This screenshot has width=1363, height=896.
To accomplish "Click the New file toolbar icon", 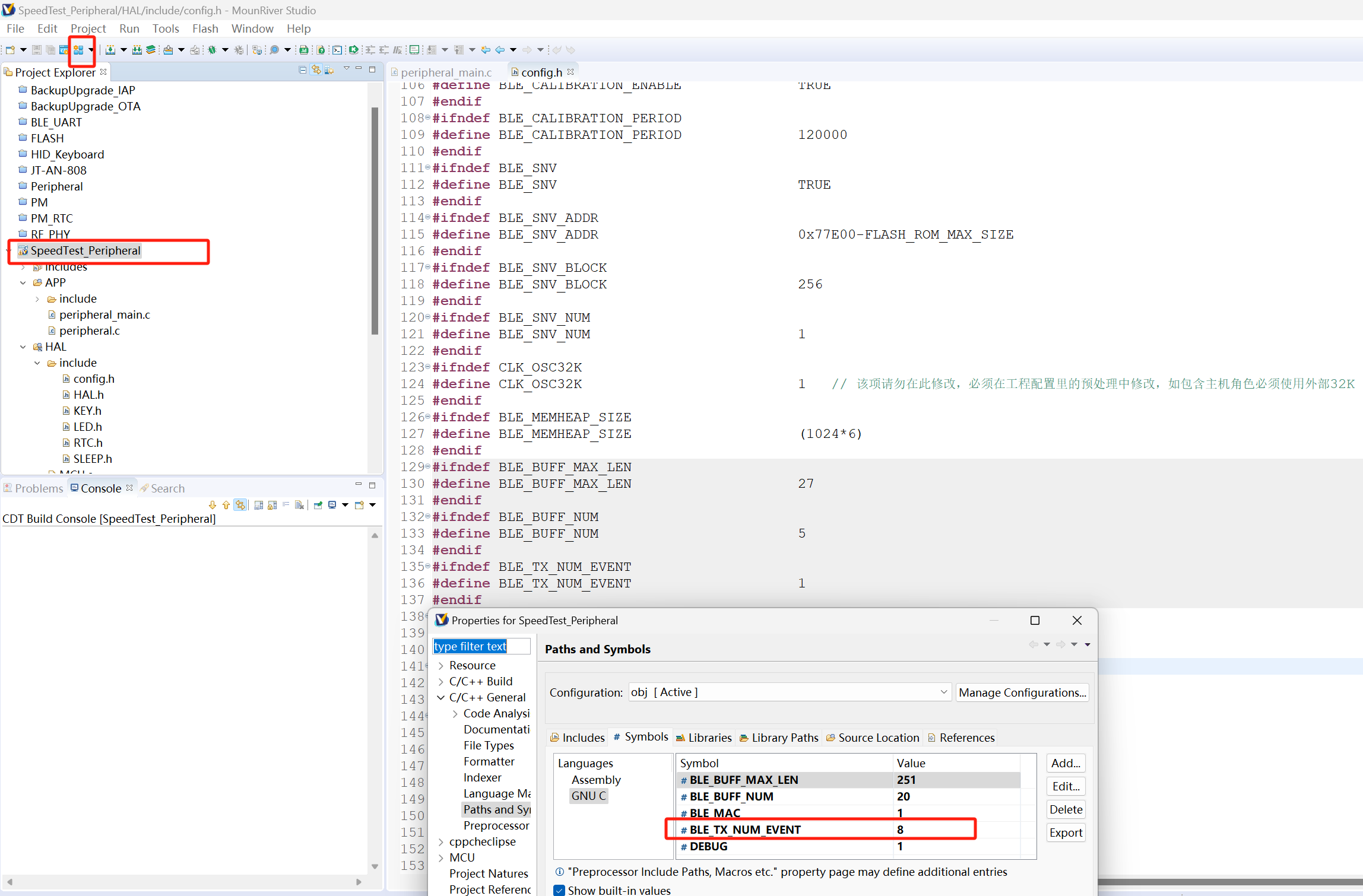I will 10,50.
